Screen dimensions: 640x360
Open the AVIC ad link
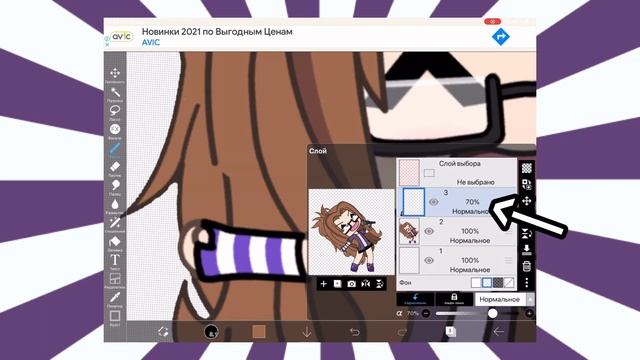(x=151, y=42)
